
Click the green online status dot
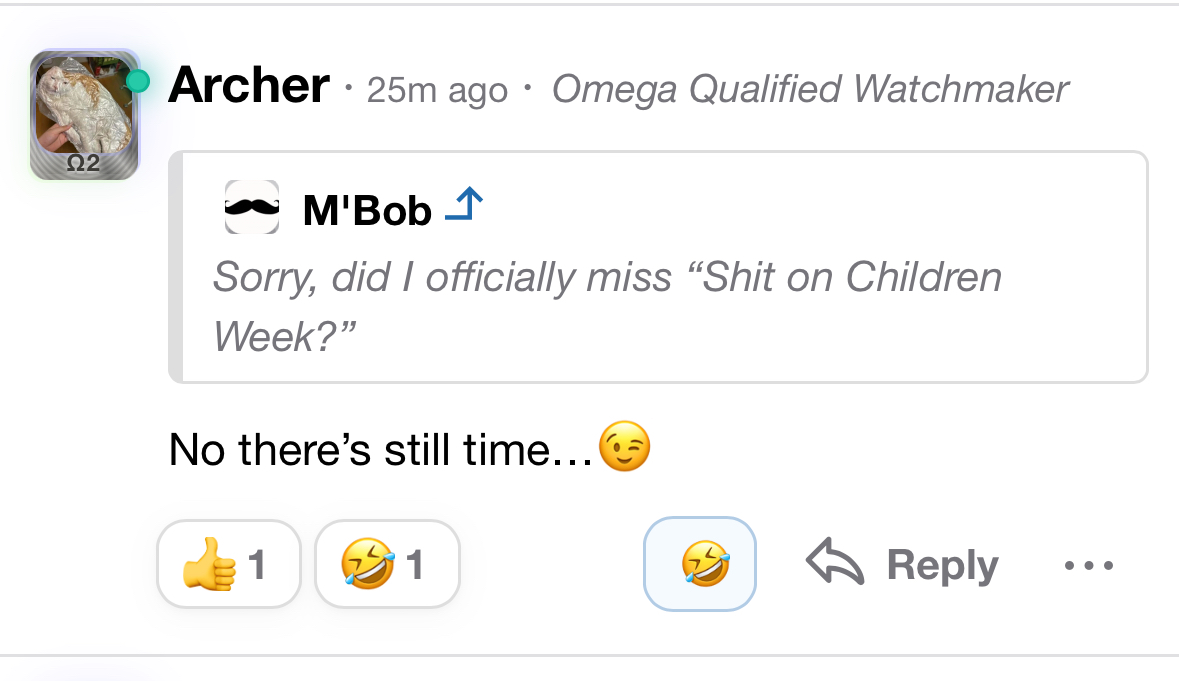[138, 81]
